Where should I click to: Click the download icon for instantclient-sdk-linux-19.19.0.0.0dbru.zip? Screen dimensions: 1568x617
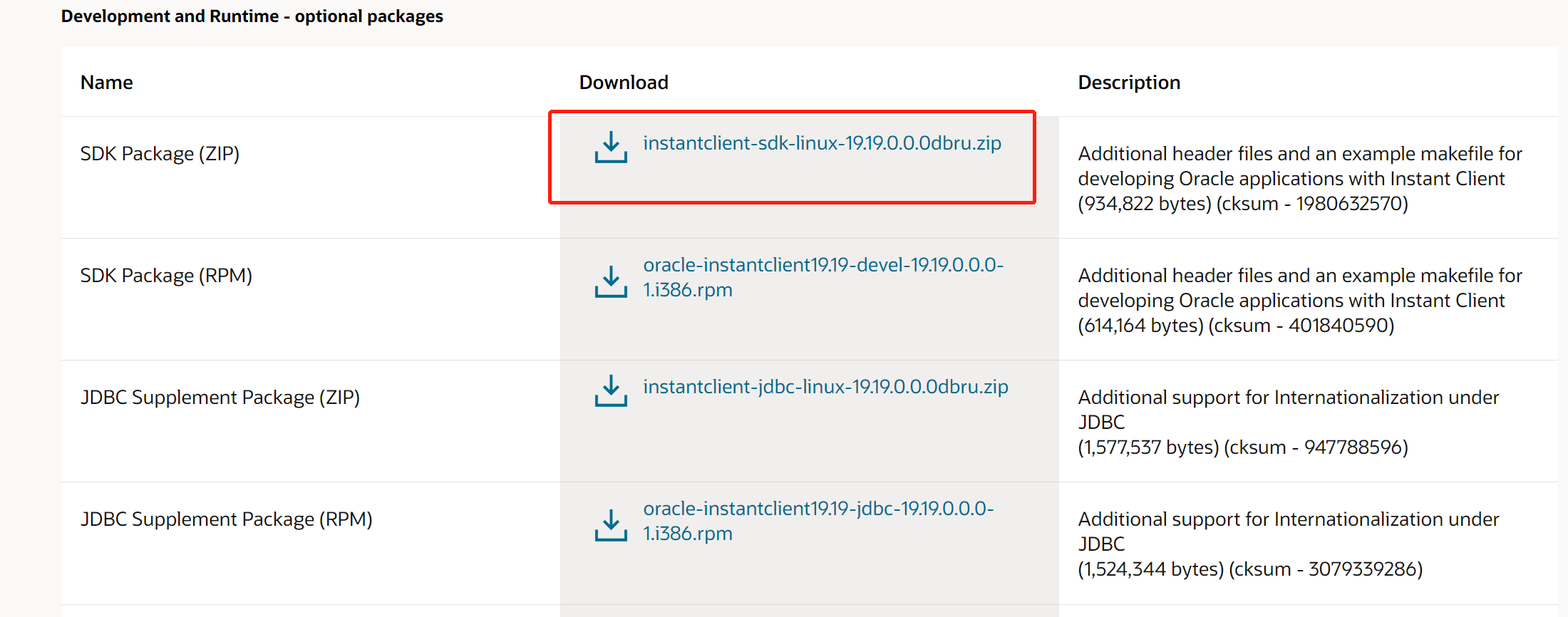pos(610,146)
